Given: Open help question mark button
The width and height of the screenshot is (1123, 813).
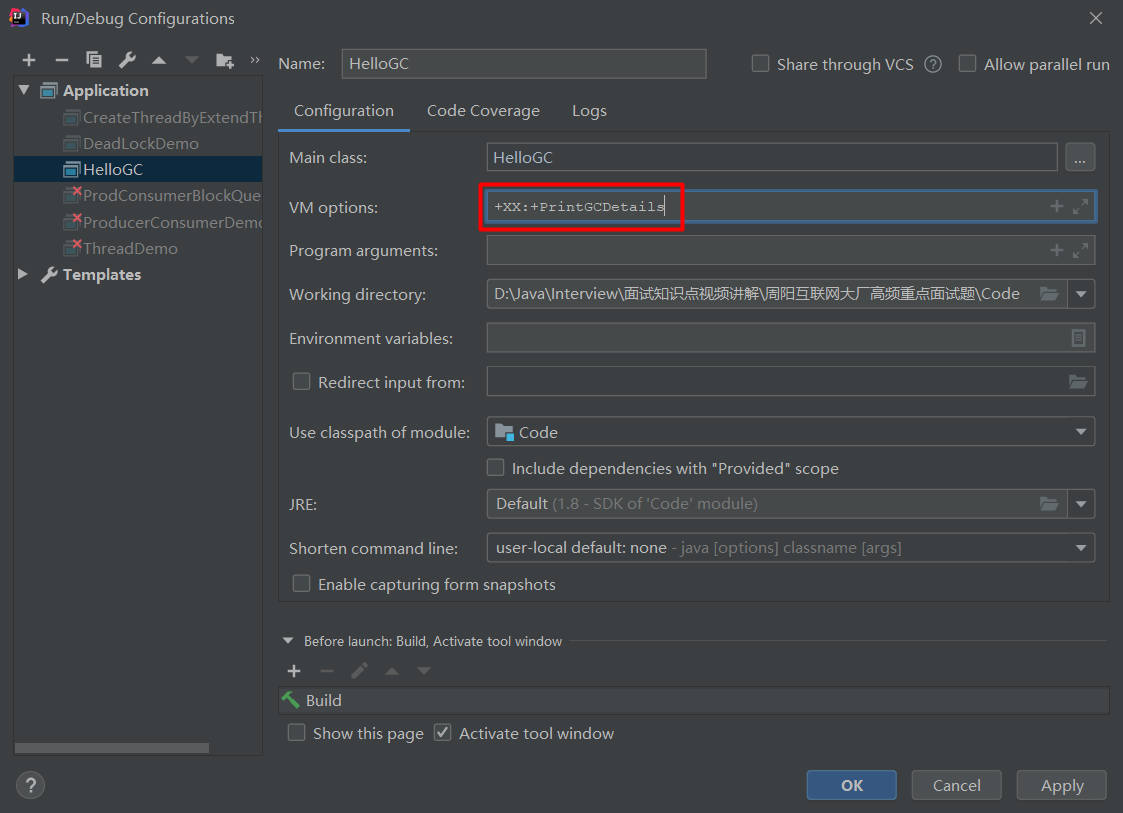Looking at the screenshot, I should (x=30, y=786).
